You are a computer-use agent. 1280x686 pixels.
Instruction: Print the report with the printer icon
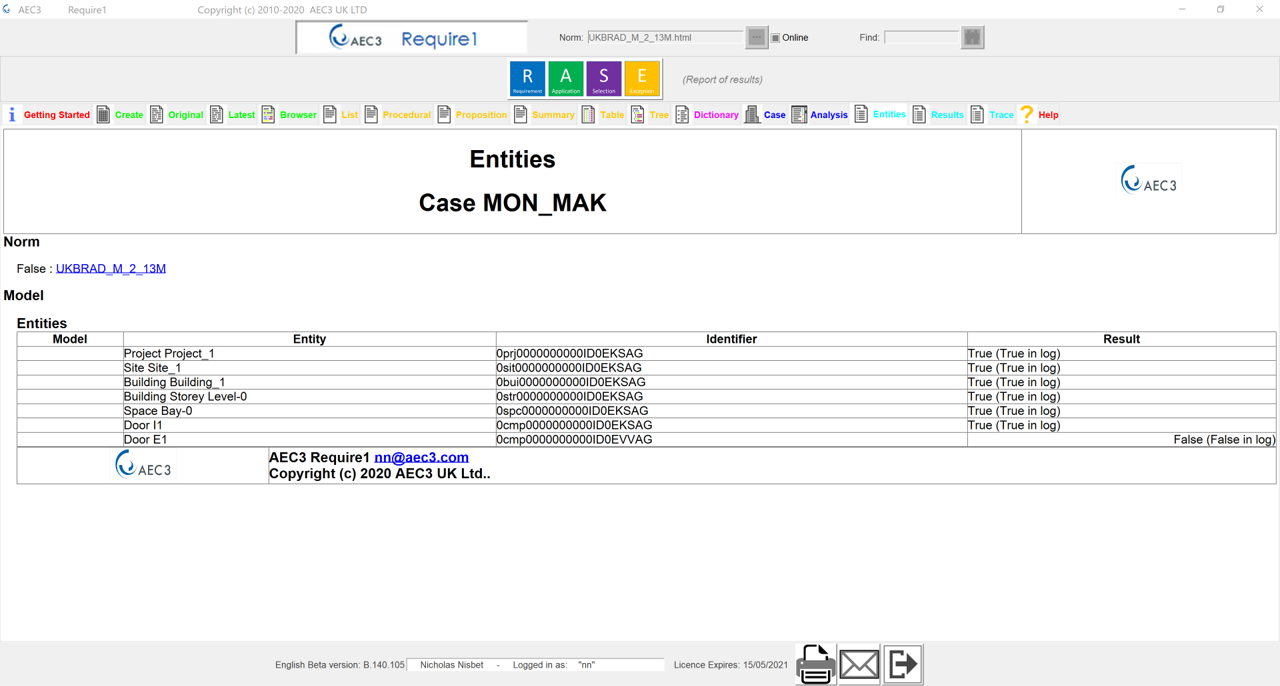815,664
